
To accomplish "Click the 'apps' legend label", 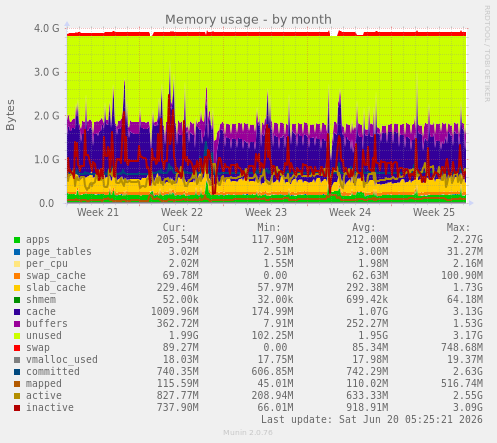I will pyautogui.click(x=38, y=240).
